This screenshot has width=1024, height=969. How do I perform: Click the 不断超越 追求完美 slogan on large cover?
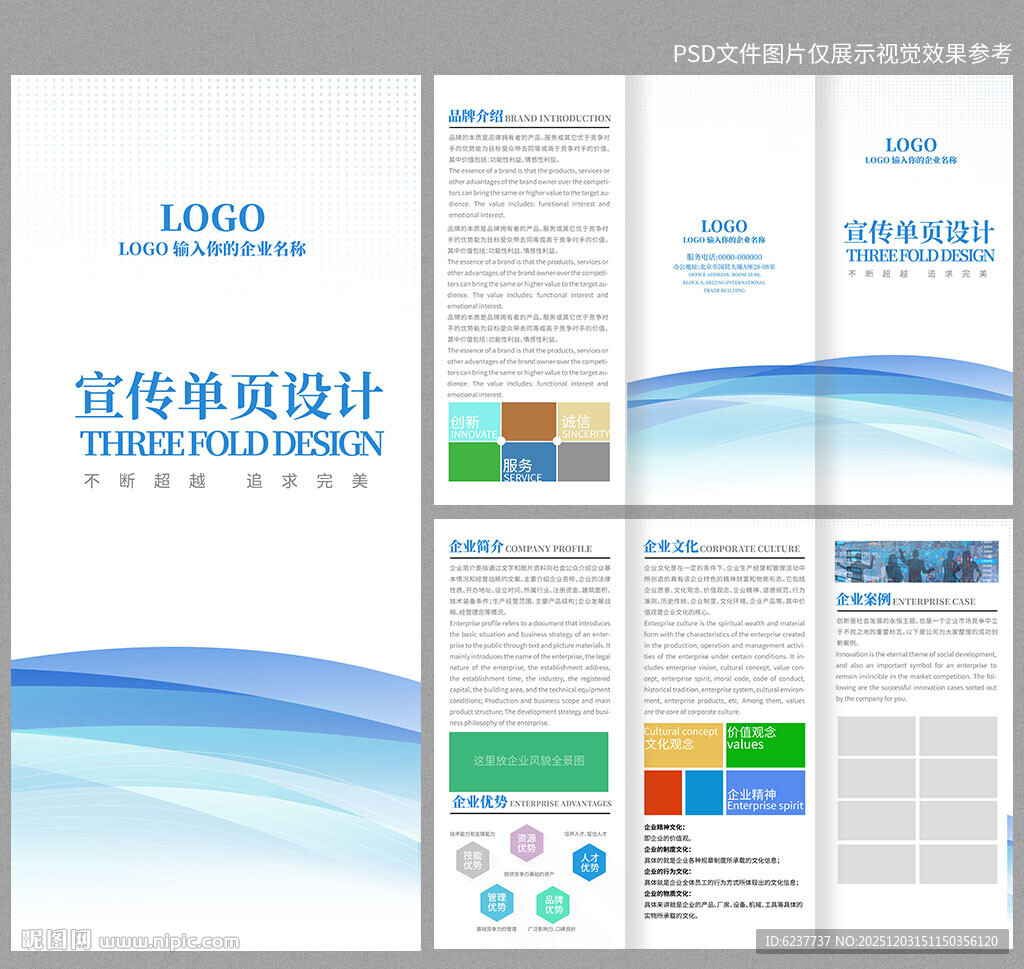tap(226, 481)
